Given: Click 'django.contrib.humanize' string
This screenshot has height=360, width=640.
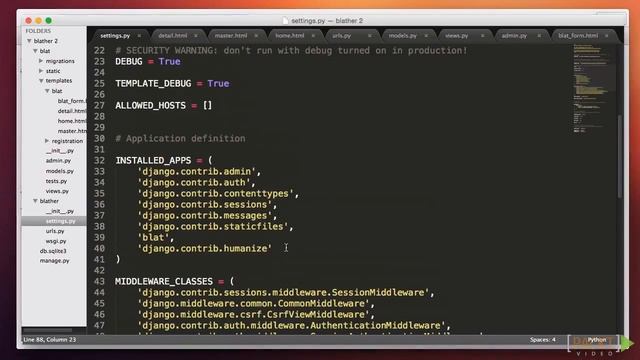Looking at the screenshot, I should point(205,249).
